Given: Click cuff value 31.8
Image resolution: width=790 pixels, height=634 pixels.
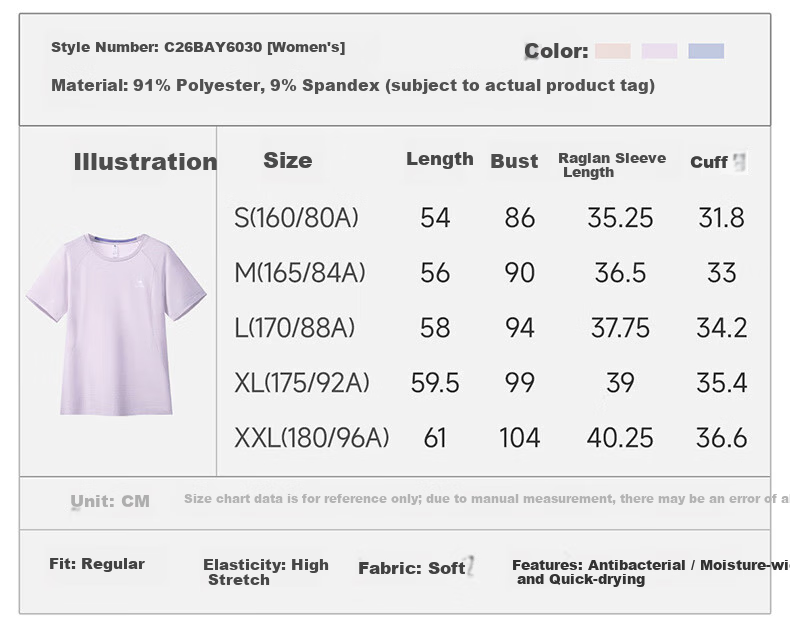Looking at the screenshot, I should (721, 218).
